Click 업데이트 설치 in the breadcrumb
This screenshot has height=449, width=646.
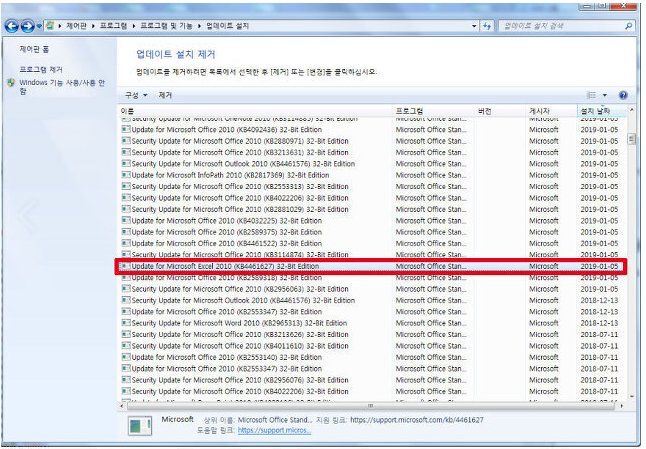(227, 26)
